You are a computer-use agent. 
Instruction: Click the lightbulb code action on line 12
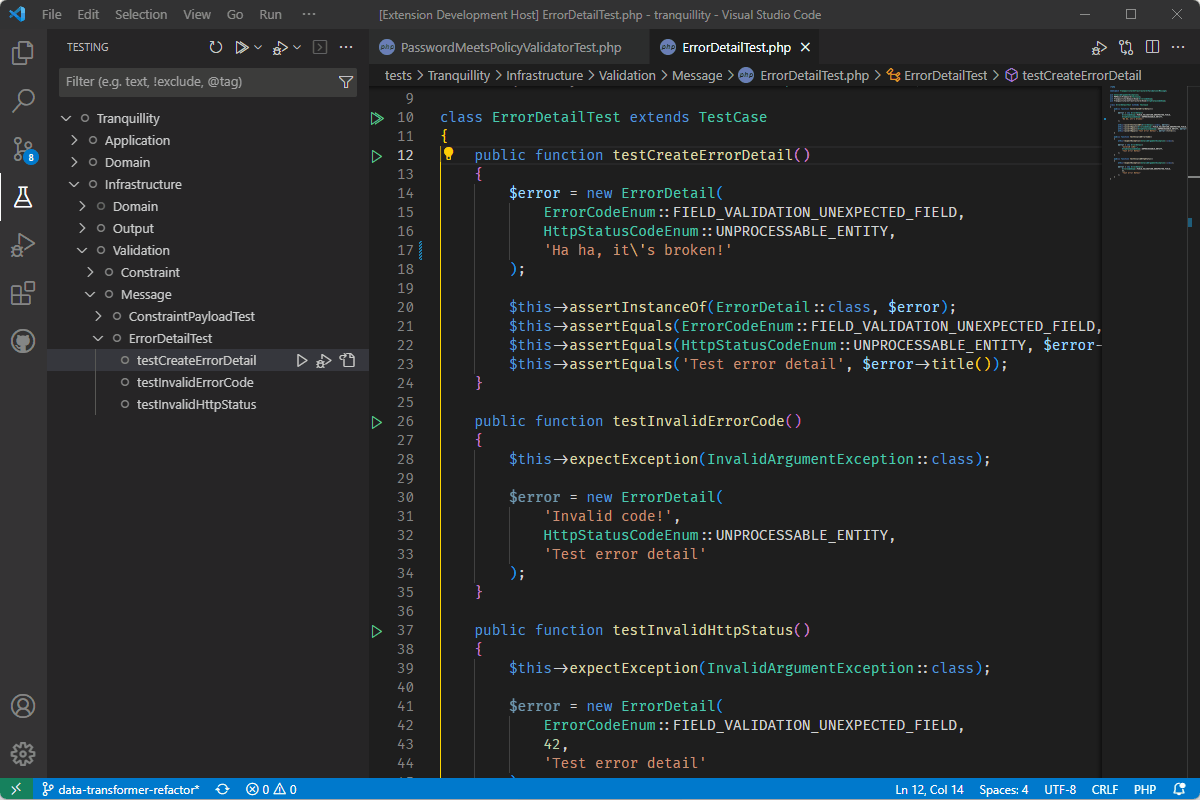[449, 155]
